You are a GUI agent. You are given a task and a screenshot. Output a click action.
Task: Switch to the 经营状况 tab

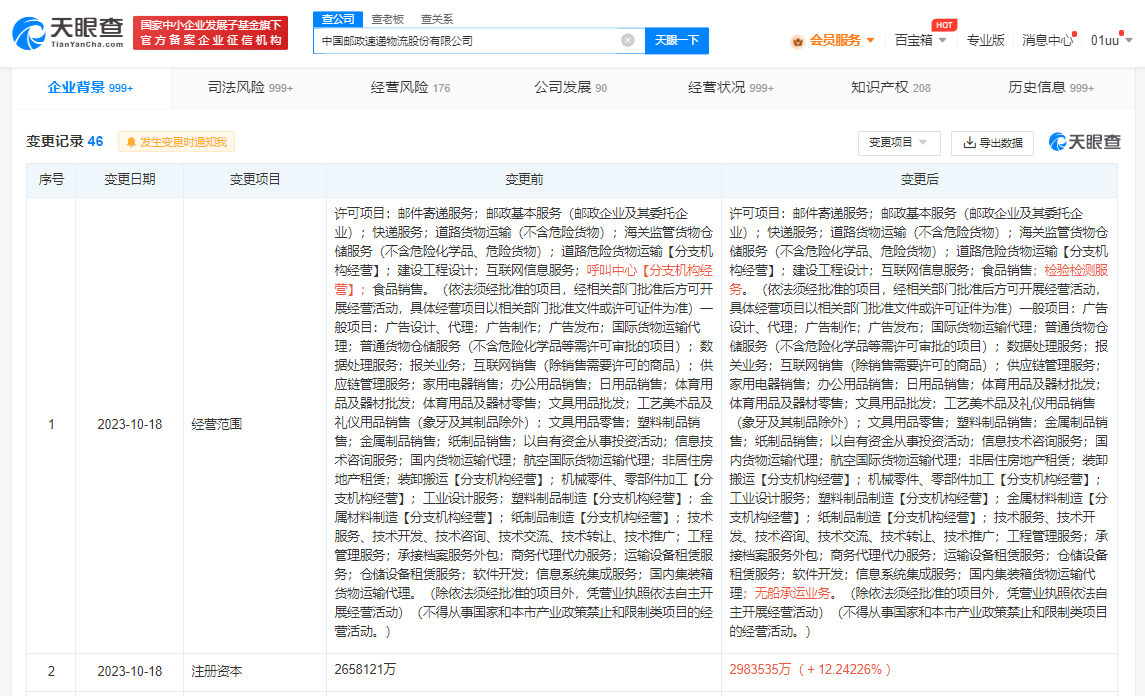point(730,88)
